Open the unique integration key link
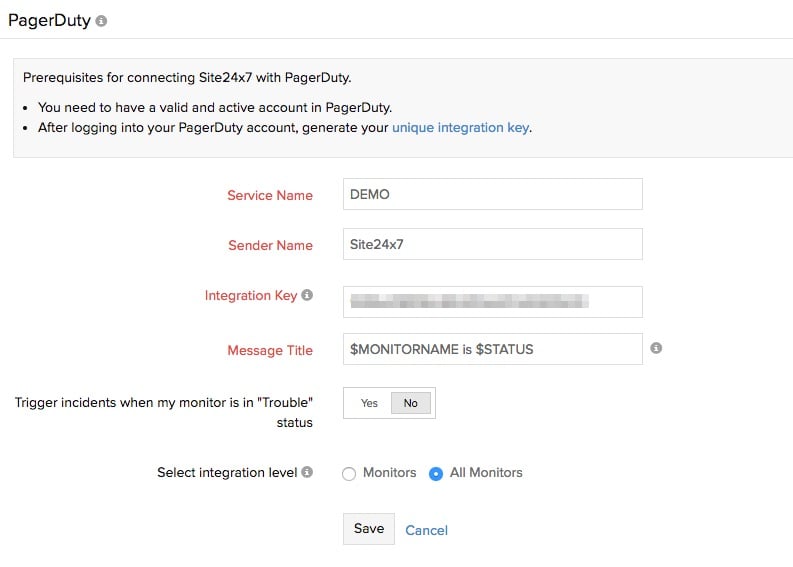The height and width of the screenshot is (567, 793). (x=460, y=128)
